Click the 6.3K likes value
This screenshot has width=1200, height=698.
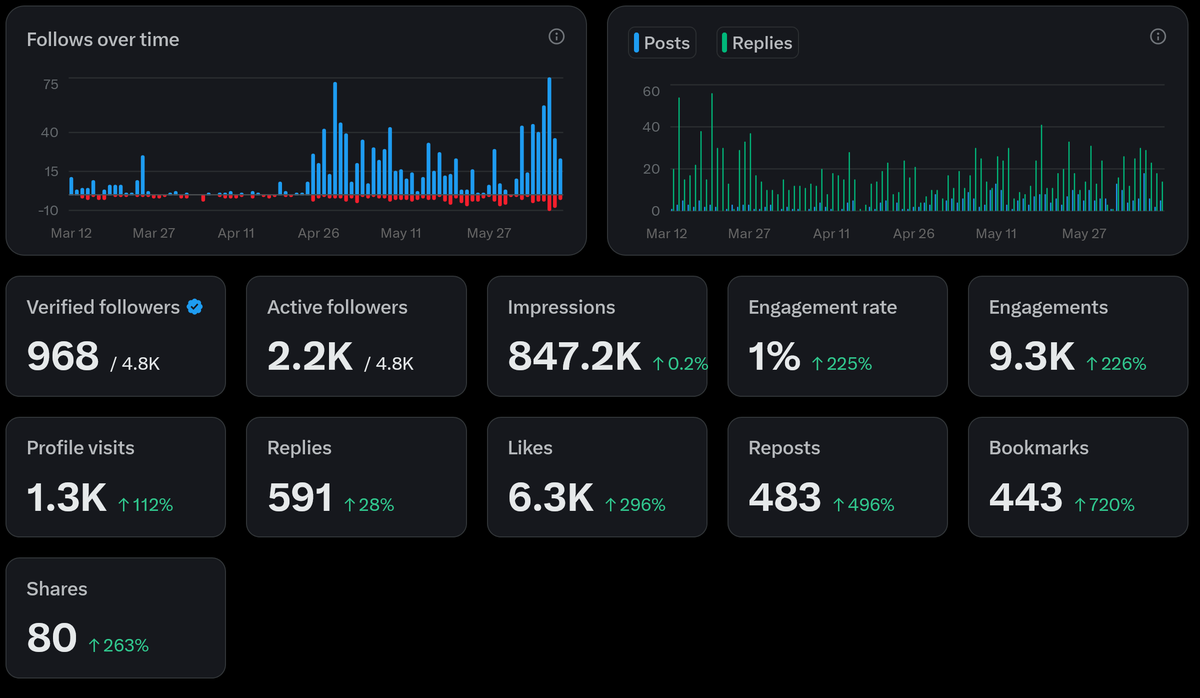tap(551, 497)
